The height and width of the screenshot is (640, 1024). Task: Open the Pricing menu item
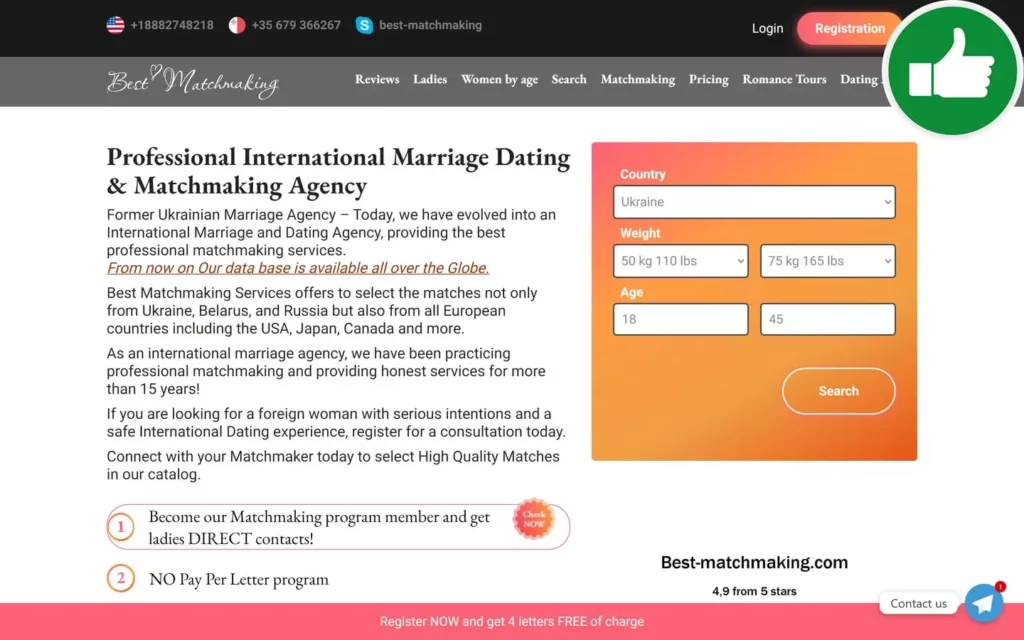[709, 80]
